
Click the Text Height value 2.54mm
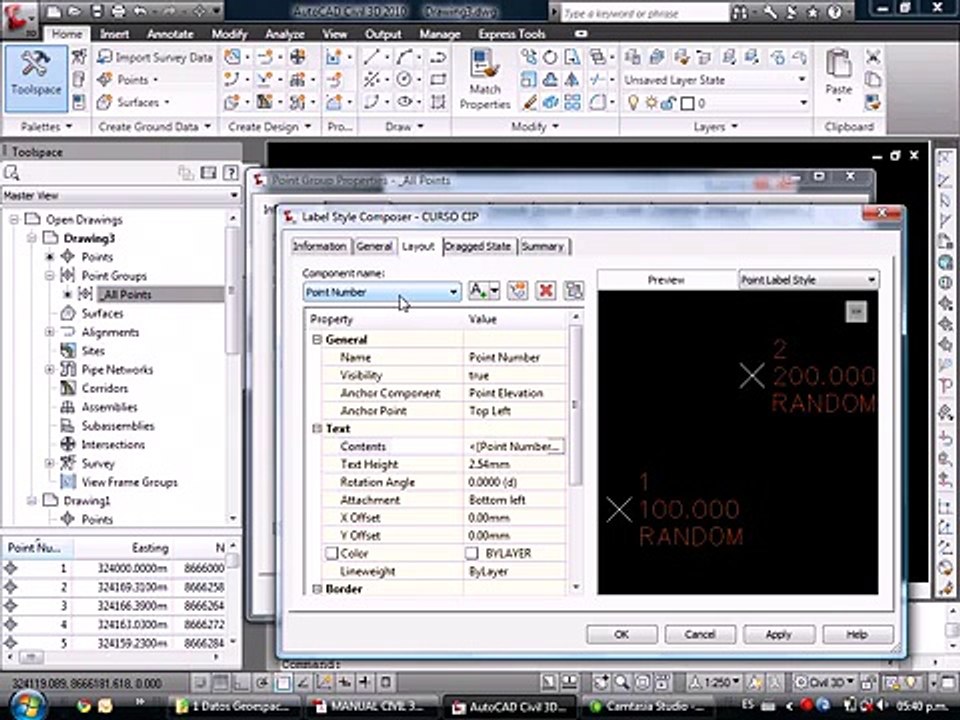pyautogui.click(x=489, y=464)
